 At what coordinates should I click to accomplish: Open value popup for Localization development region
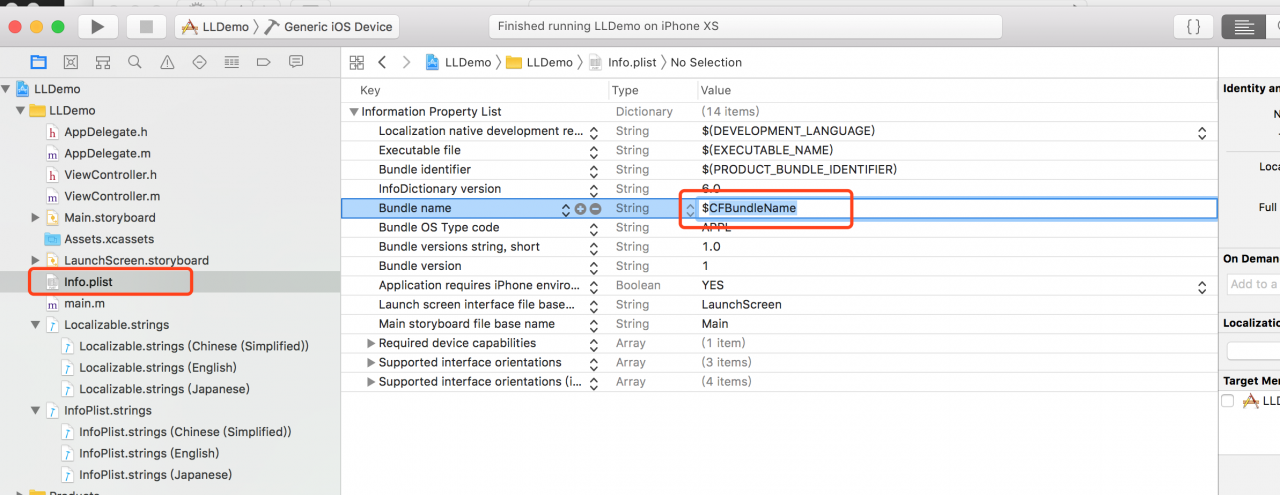tap(1202, 132)
